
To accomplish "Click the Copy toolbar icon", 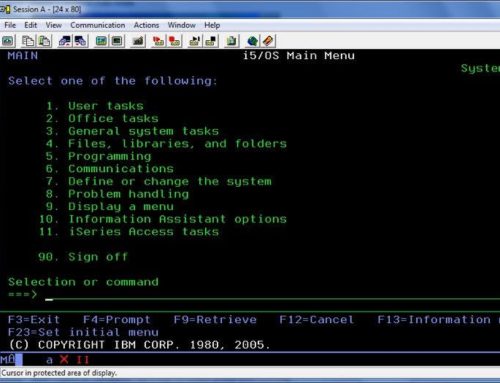I will coord(28,41).
